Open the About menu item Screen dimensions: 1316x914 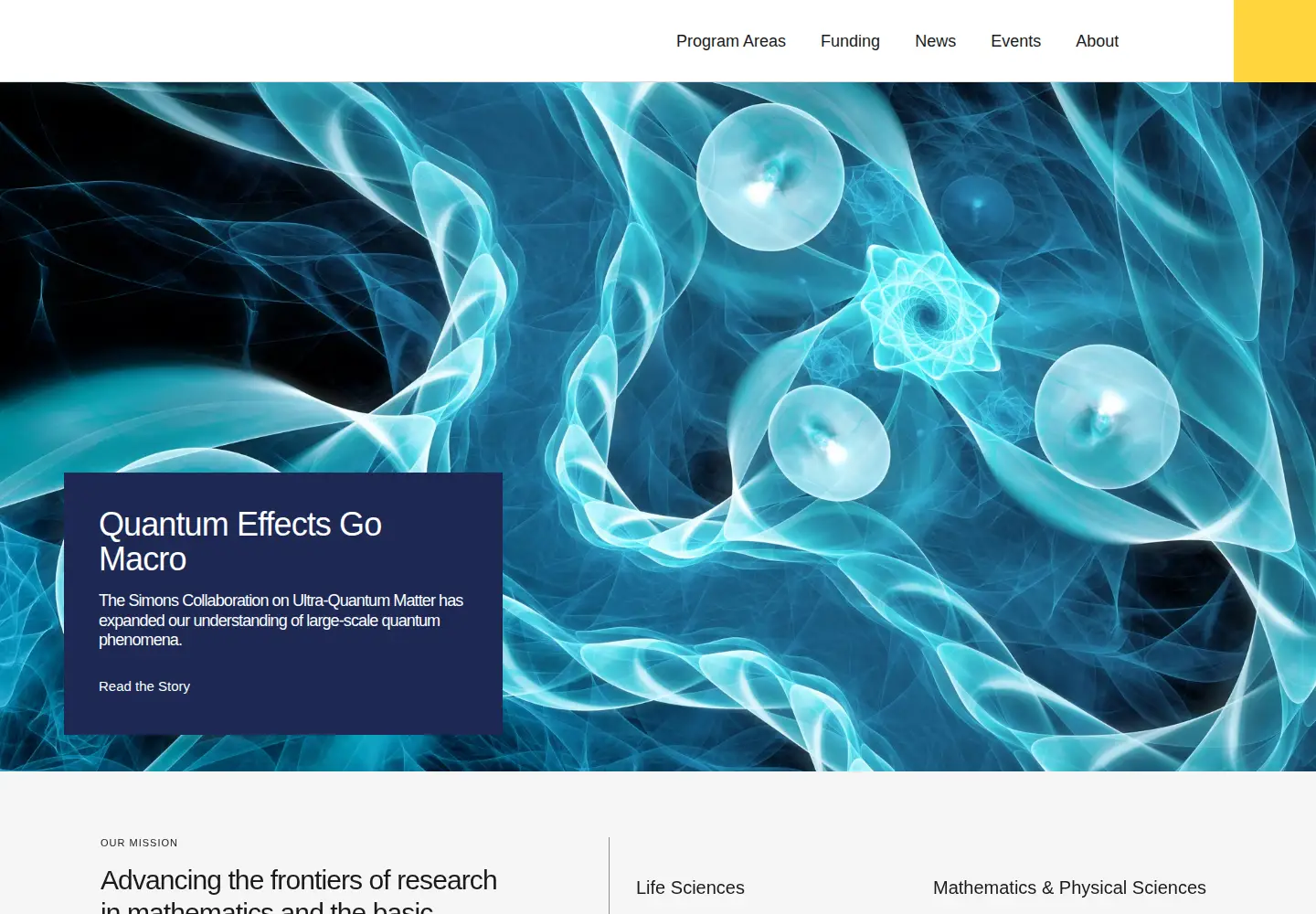pyautogui.click(x=1097, y=41)
